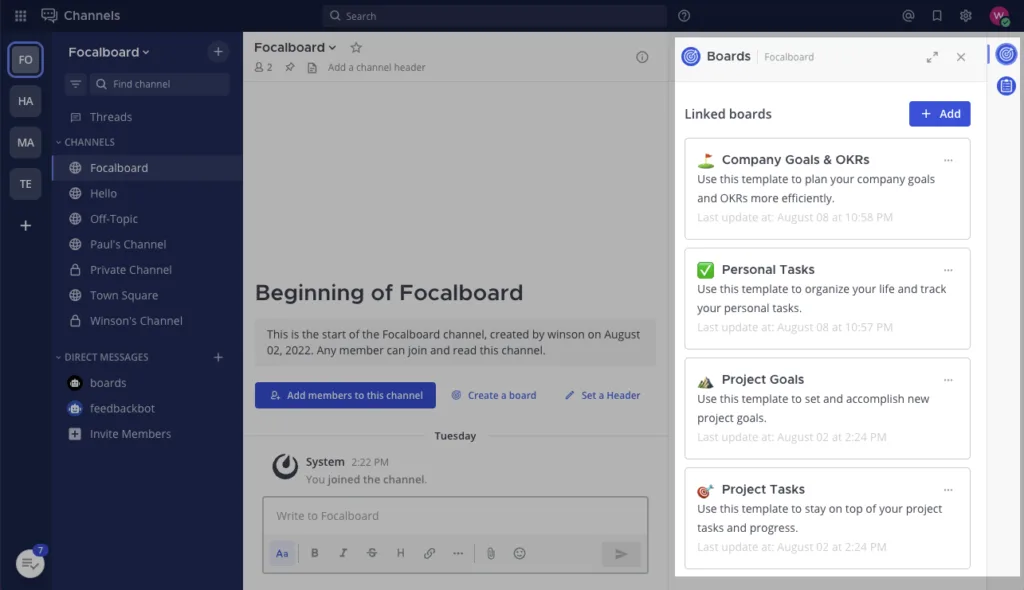
Task: Switch to the HA team
Action: point(25,101)
